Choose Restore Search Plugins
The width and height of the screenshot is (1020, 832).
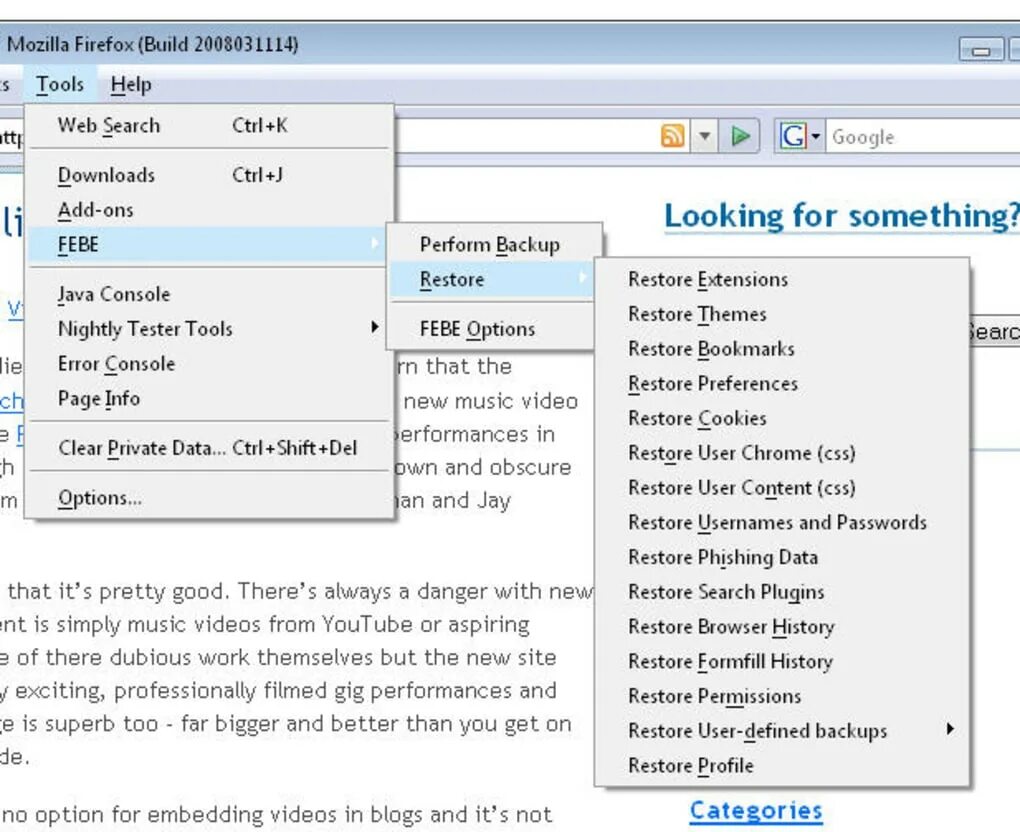[x=782, y=592]
